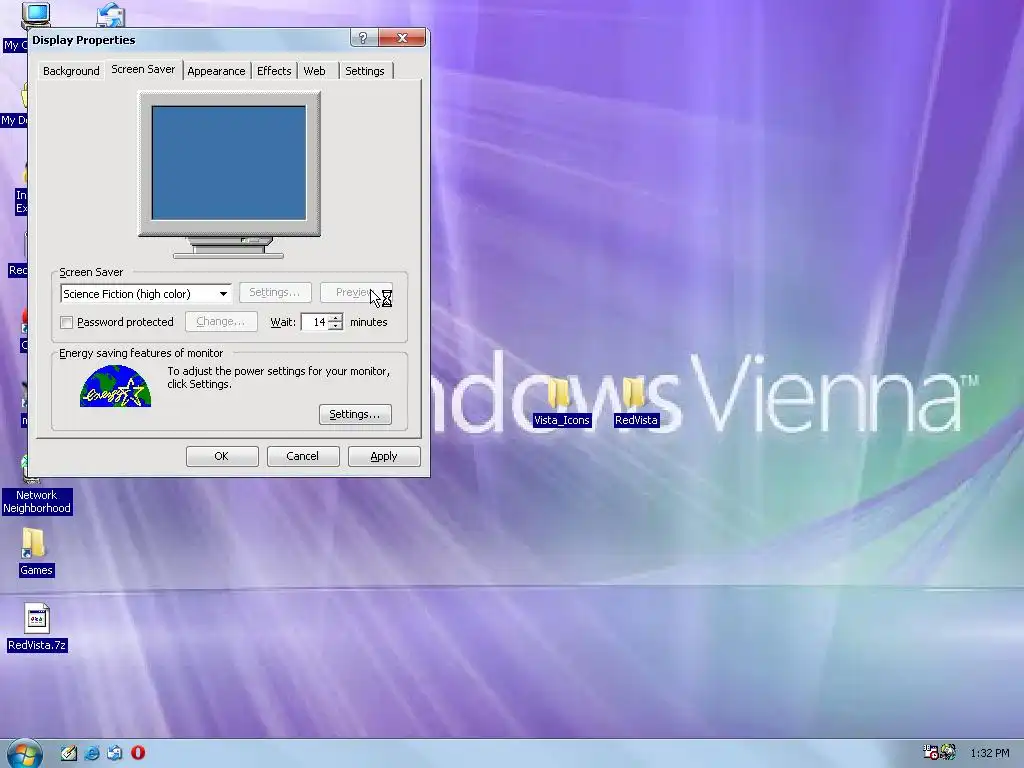Screen dimensions: 1024x768
Task: Select the RedVista folder on desktop
Action: tap(636, 403)
